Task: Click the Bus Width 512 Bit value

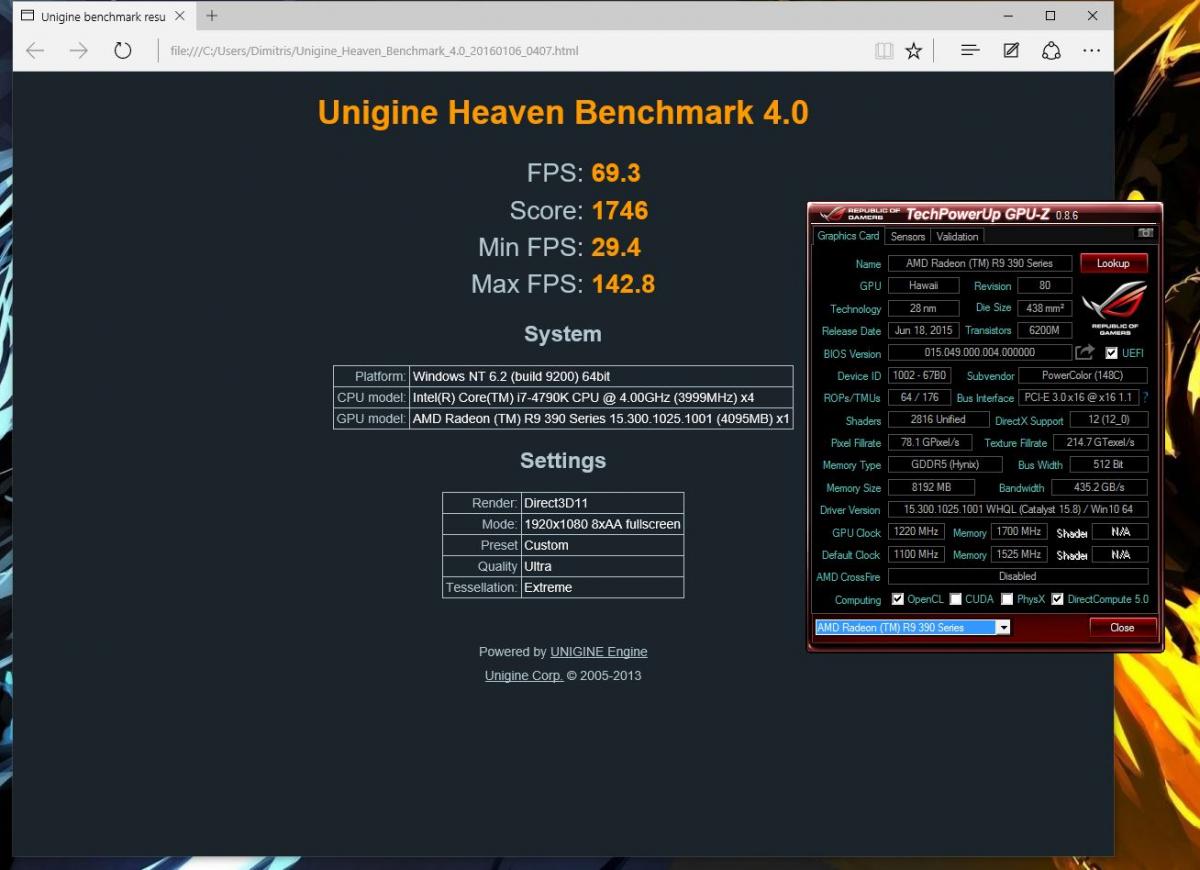Action: click(1109, 465)
